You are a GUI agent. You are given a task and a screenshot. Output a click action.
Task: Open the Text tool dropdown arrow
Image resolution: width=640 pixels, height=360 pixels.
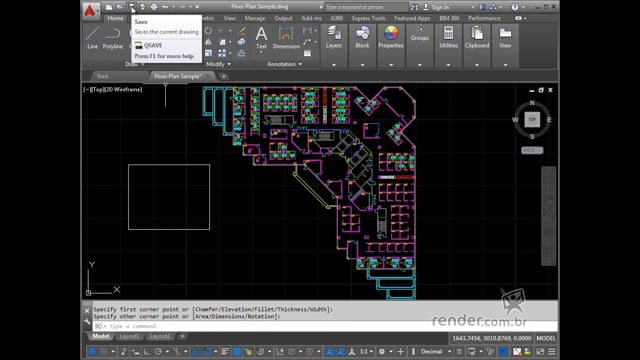click(x=261, y=52)
